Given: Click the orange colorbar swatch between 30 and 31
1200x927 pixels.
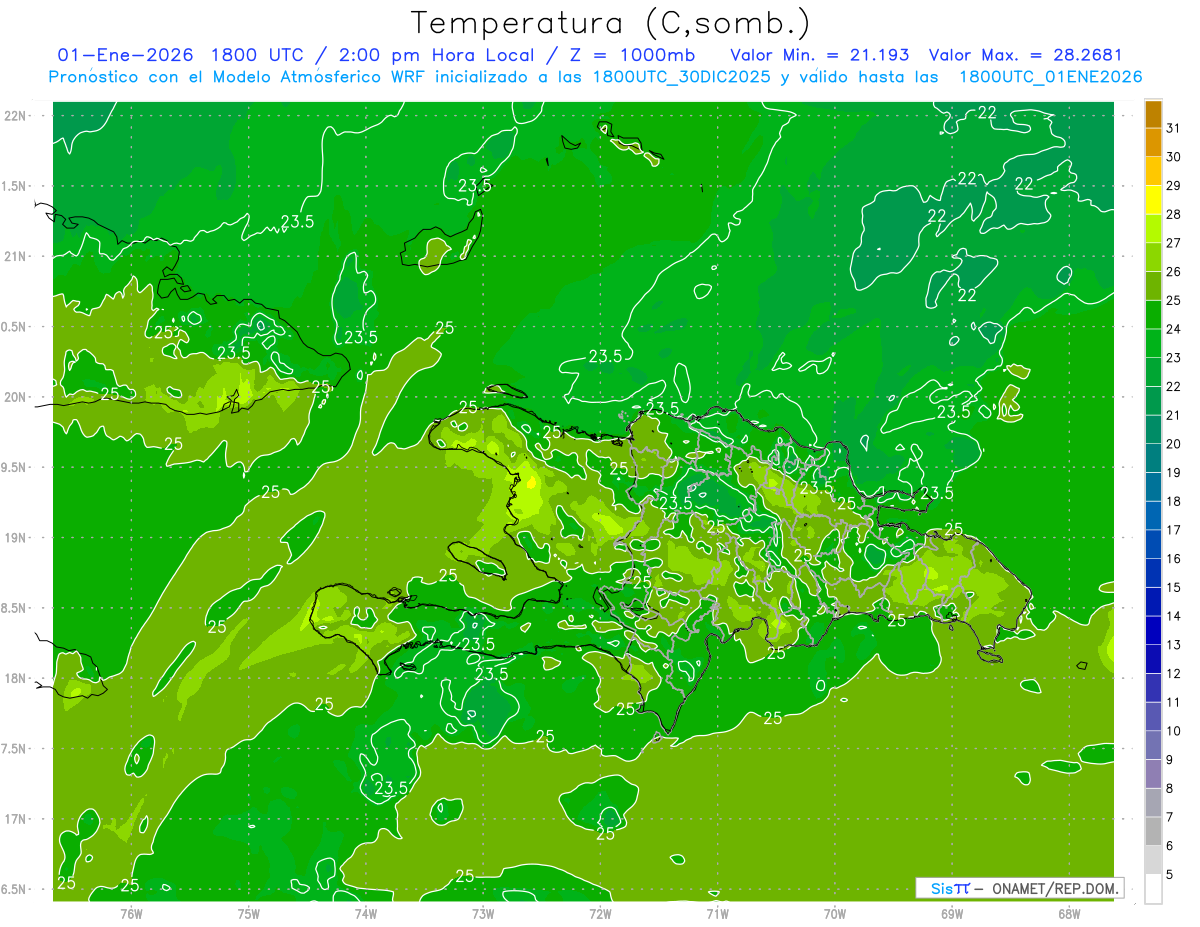Looking at the screenshot, I should [x=1153, y=142].
